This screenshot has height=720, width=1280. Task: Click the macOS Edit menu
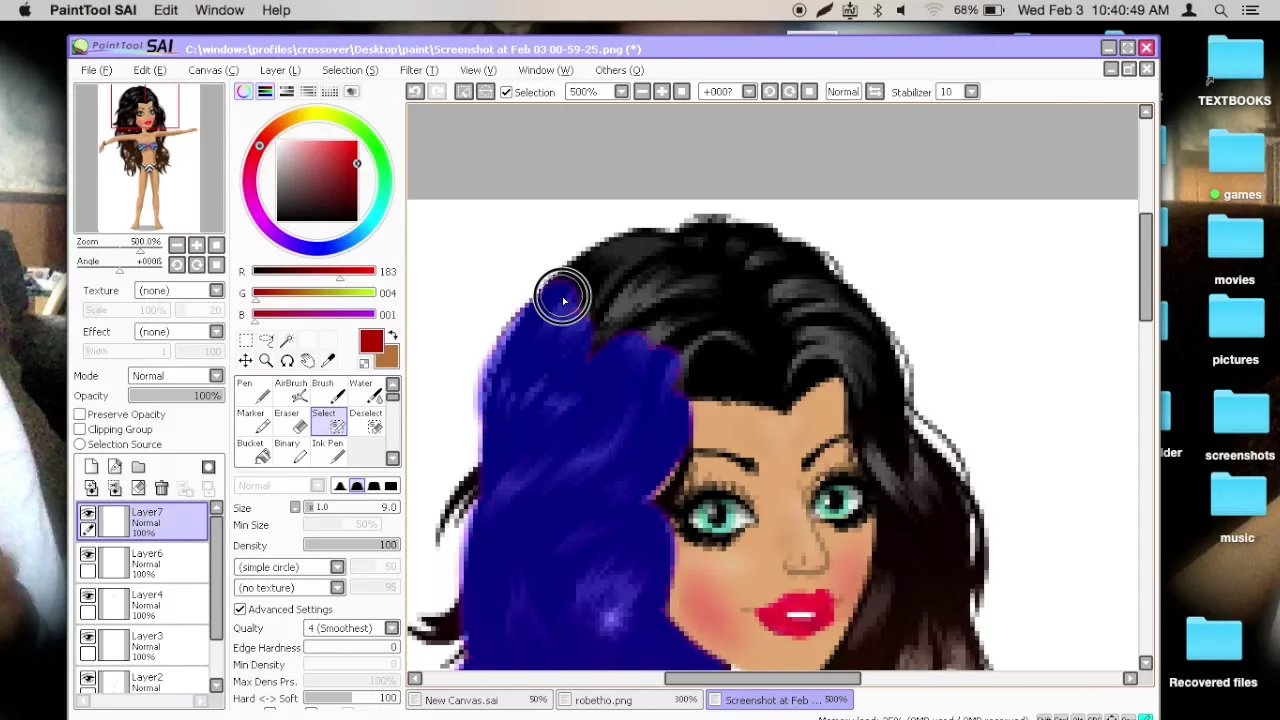pos(166,10)
